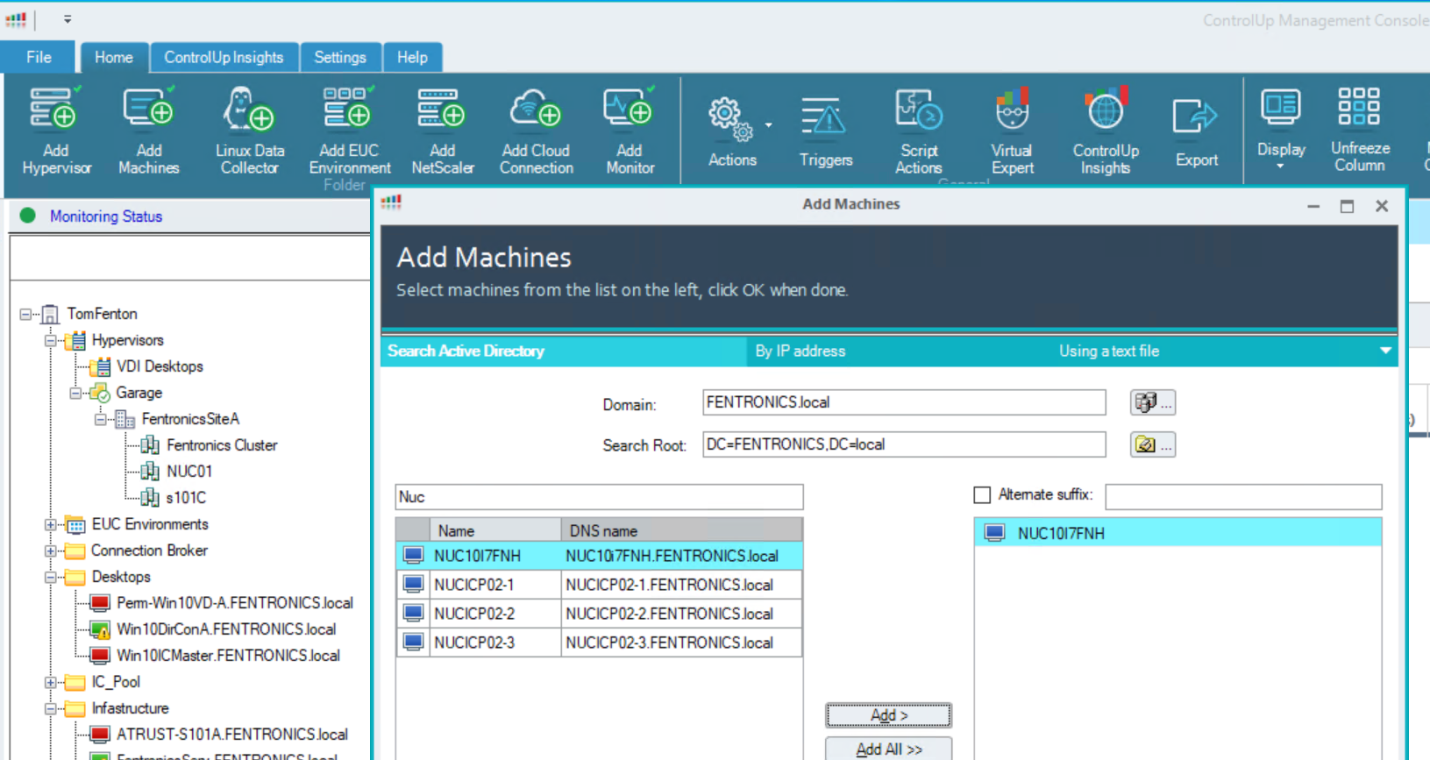Click the Add All >> button
The image size is (1430, 760).
click(x=888, y=748)
